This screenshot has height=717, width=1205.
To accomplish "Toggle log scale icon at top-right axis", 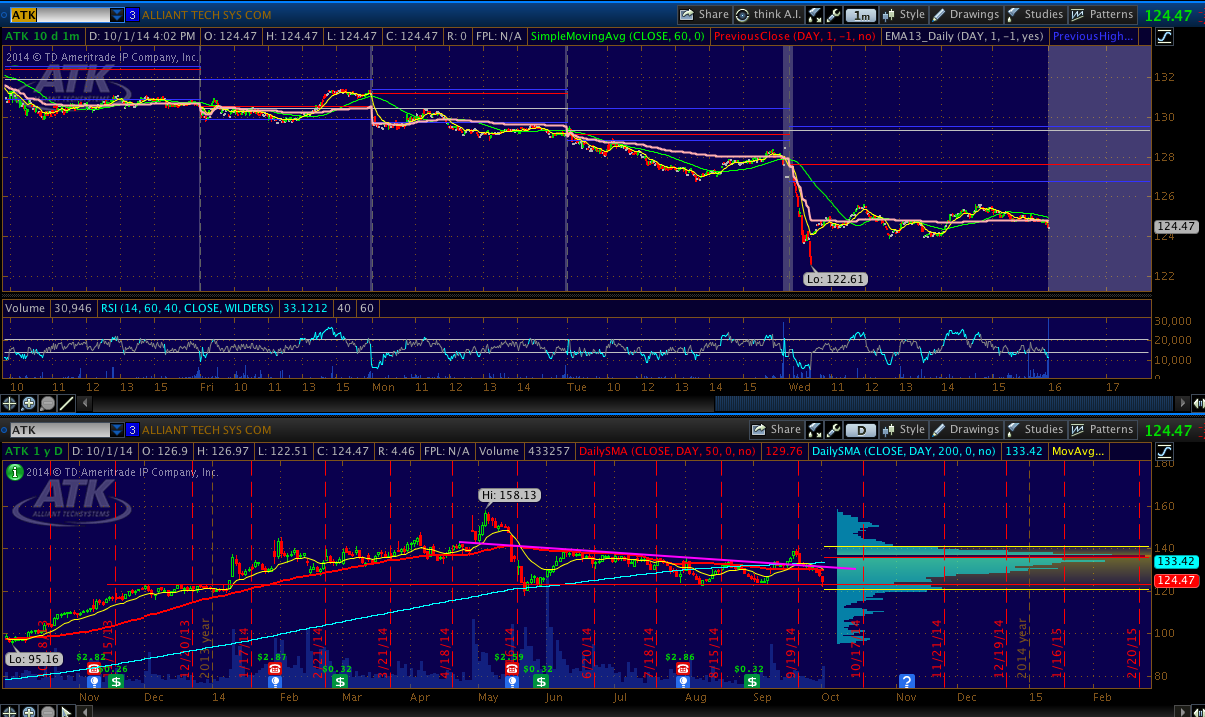I will [1164, 37].
